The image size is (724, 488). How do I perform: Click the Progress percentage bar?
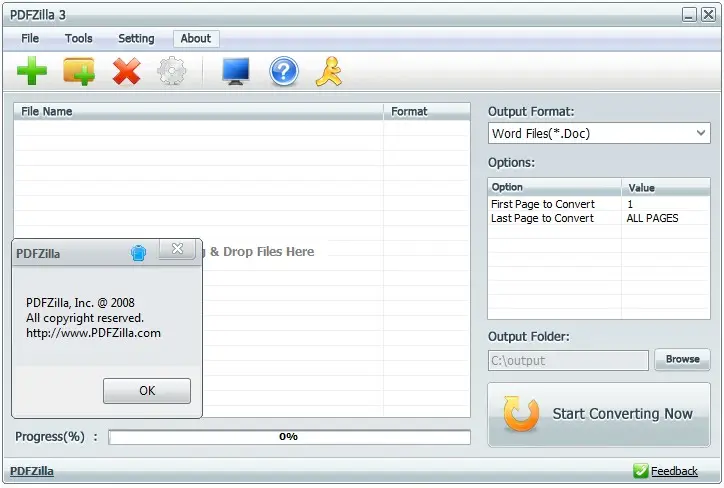tap(290, 437)
